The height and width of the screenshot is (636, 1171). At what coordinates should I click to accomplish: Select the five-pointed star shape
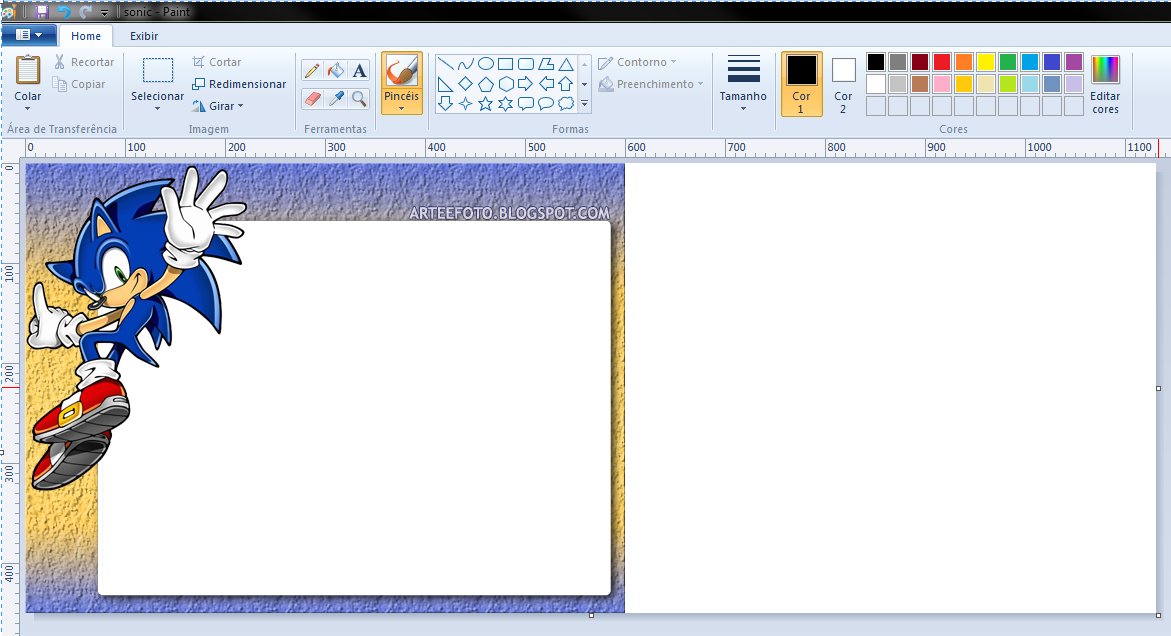click(485, 103)
